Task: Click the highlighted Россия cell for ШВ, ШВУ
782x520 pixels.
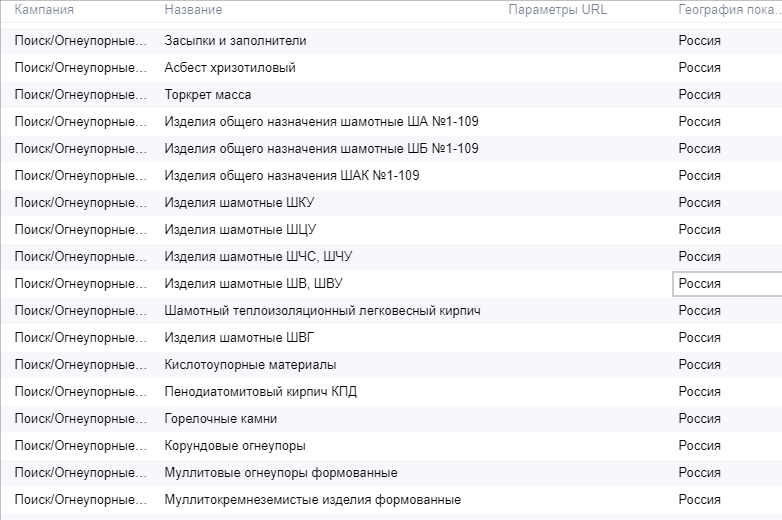Action: tap(727, 284)
